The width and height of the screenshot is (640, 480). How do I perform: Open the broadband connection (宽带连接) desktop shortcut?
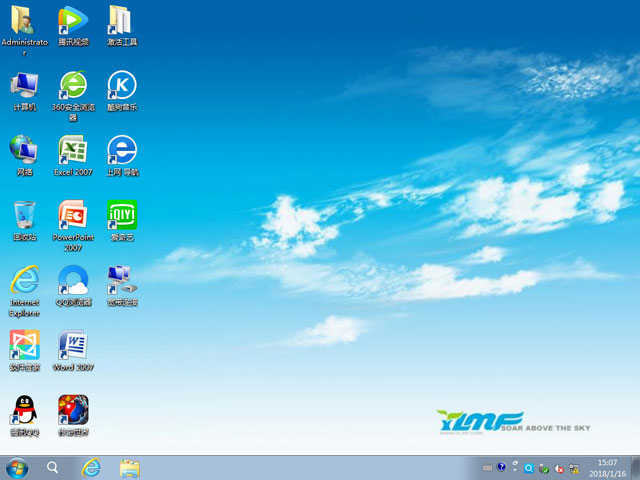point(121,281)
